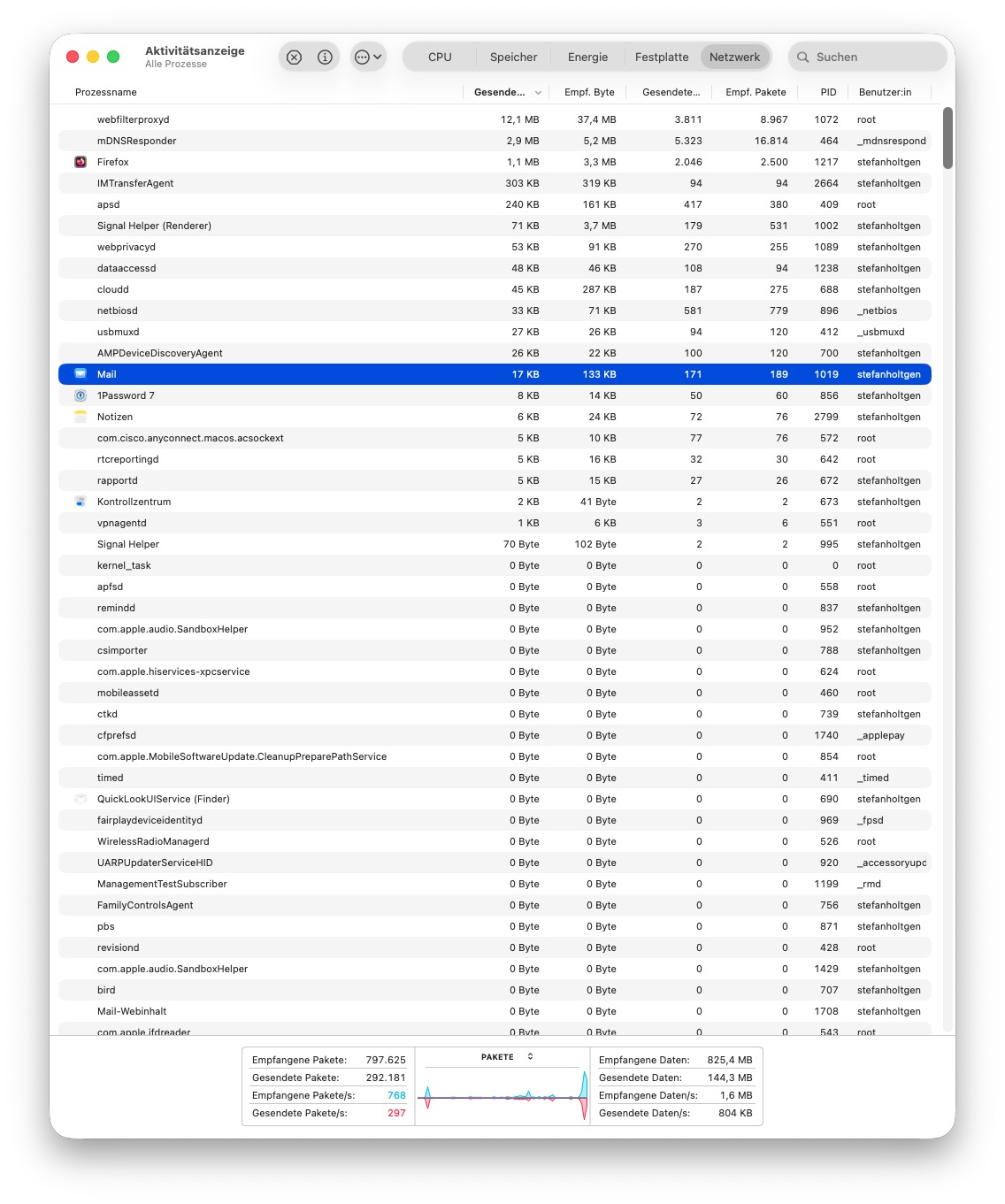Open the PAKETE graph type selector
1005x1204 pixels.
pos(508,1057)
